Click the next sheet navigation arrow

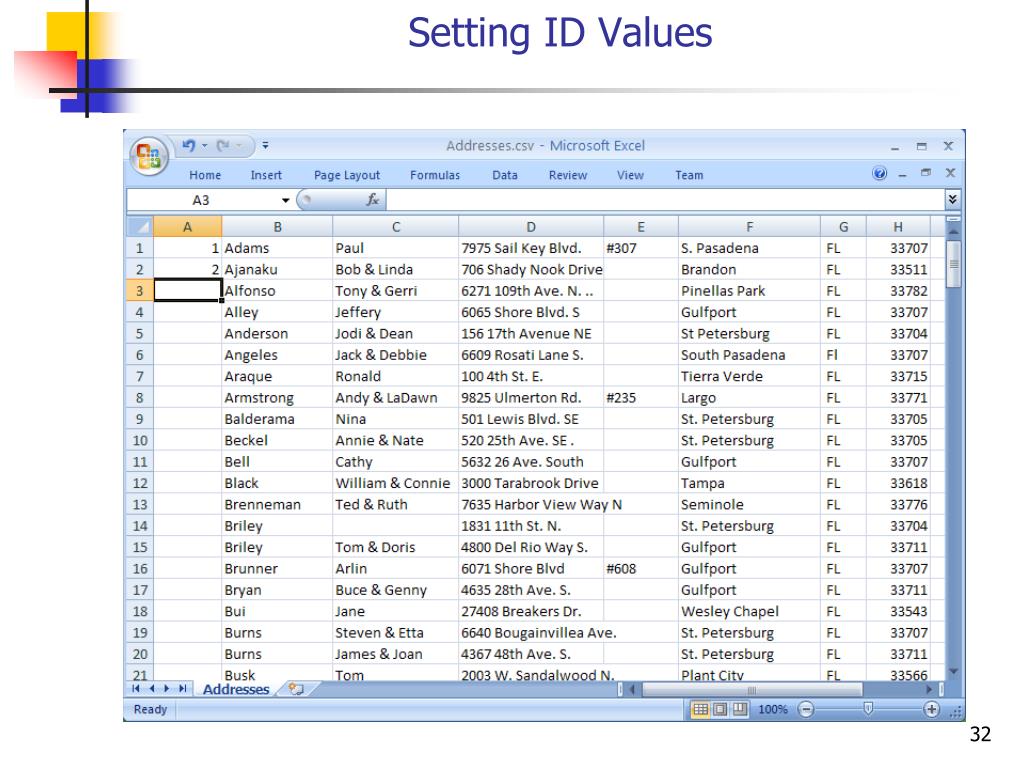[167, 688]
